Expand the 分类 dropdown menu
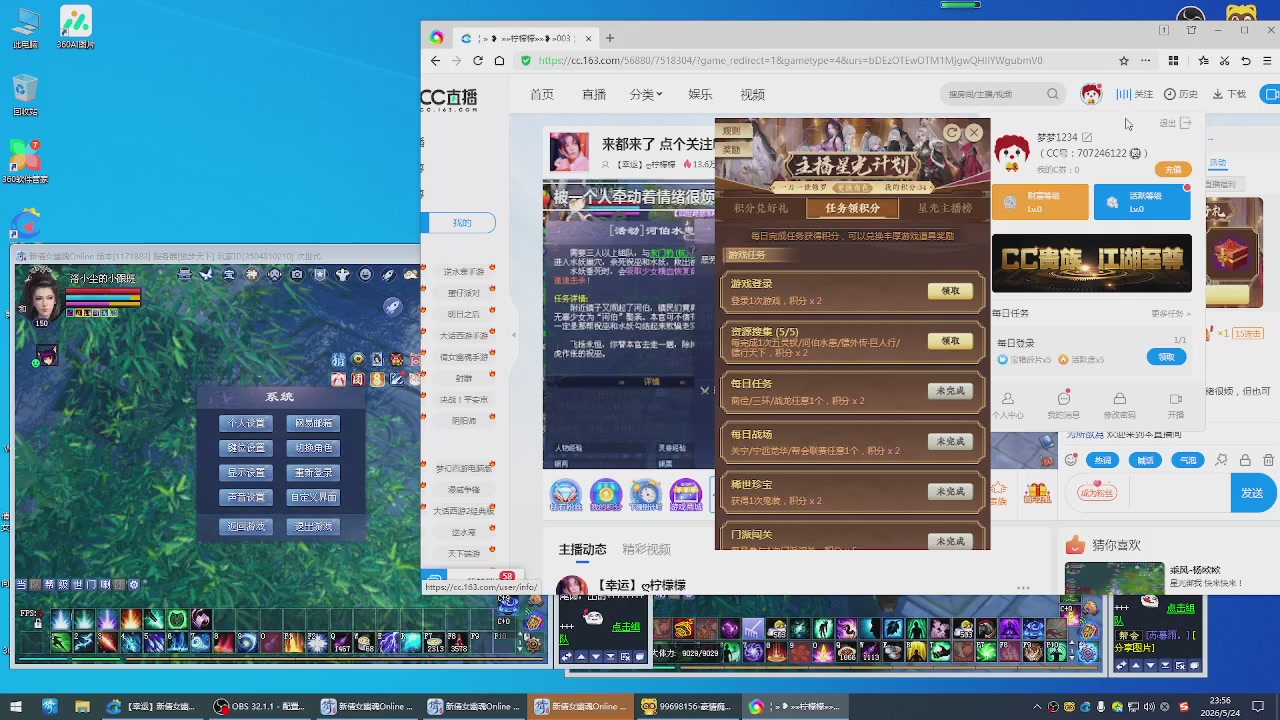The image size is (1280, 720). [x=646, y=94]
